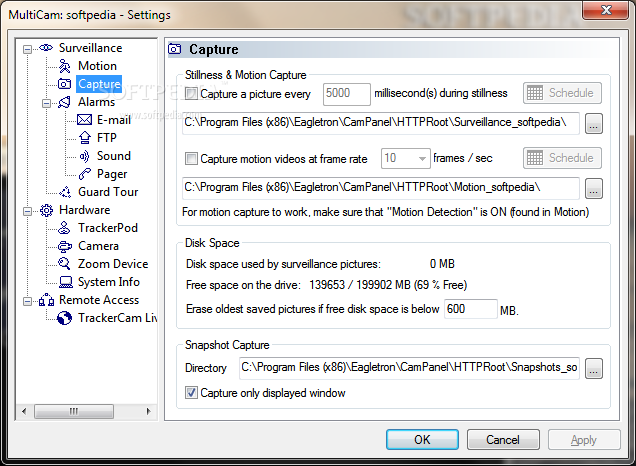Image resolution: width=636 pixels, height=466 pixels.
Task: Select Motion in the settings tree
Action: pos(97,66)
